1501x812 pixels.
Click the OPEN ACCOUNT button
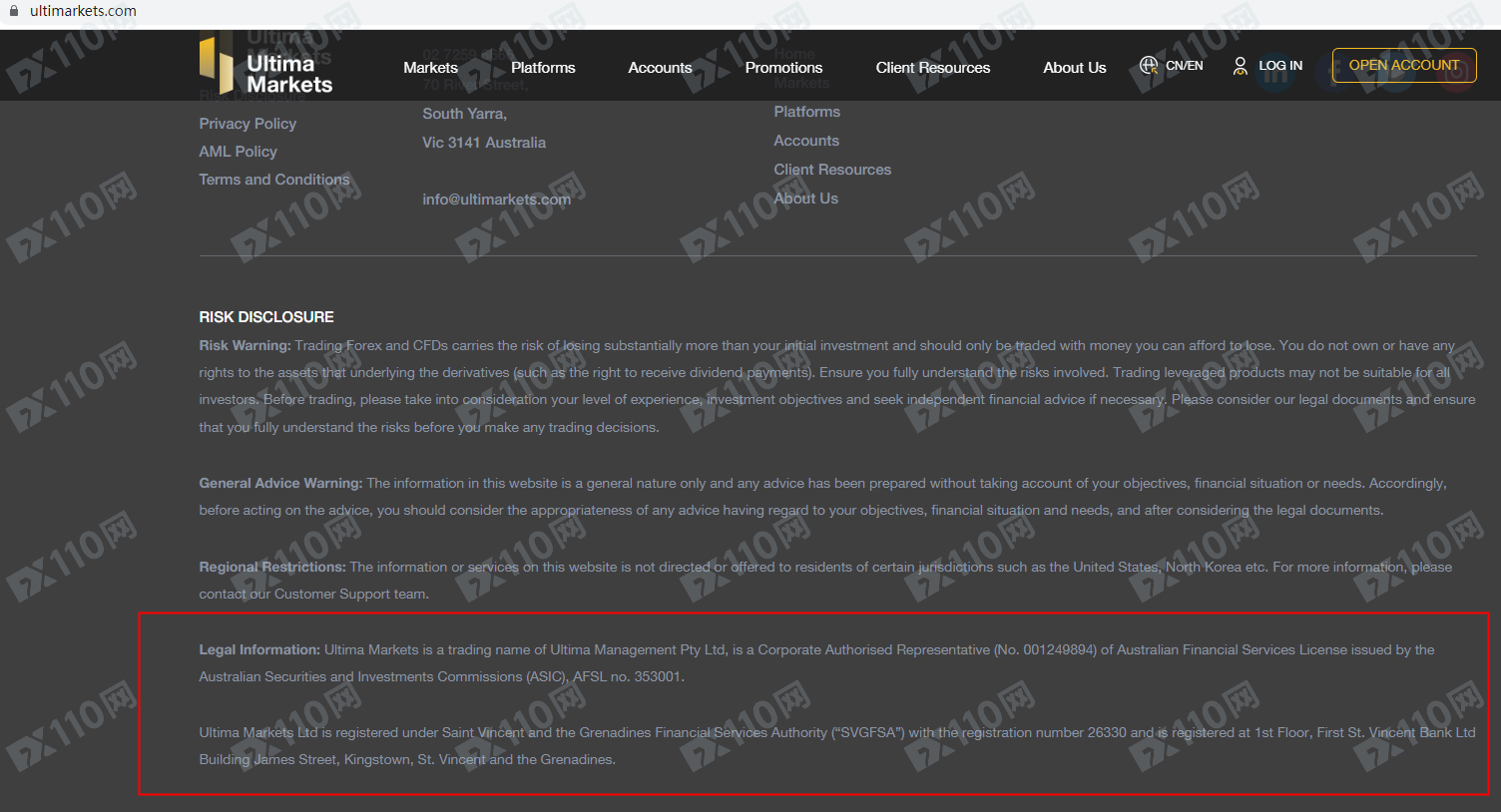click(1404, 65)
